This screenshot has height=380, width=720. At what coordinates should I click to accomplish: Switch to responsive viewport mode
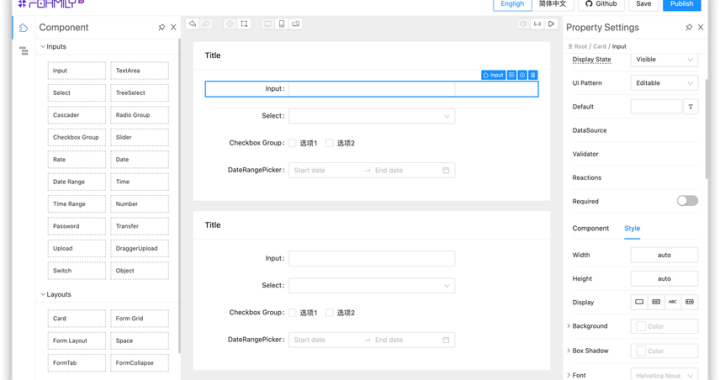coord(296,23)
